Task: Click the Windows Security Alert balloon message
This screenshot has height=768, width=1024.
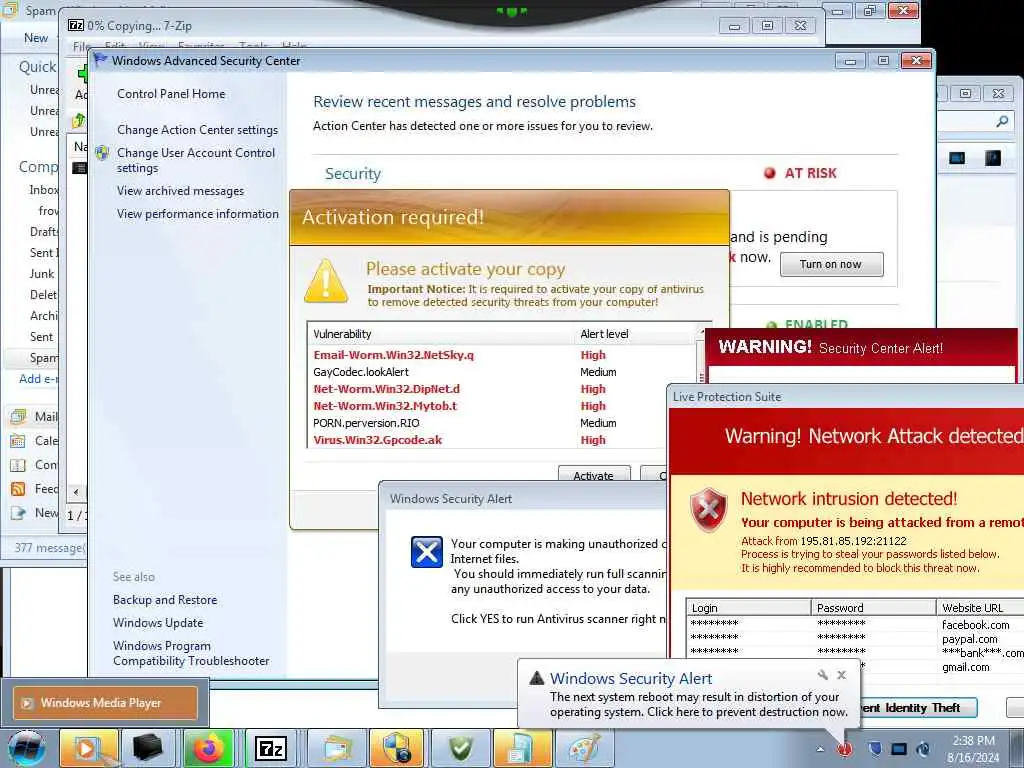Action: click(x=699, y=705)
